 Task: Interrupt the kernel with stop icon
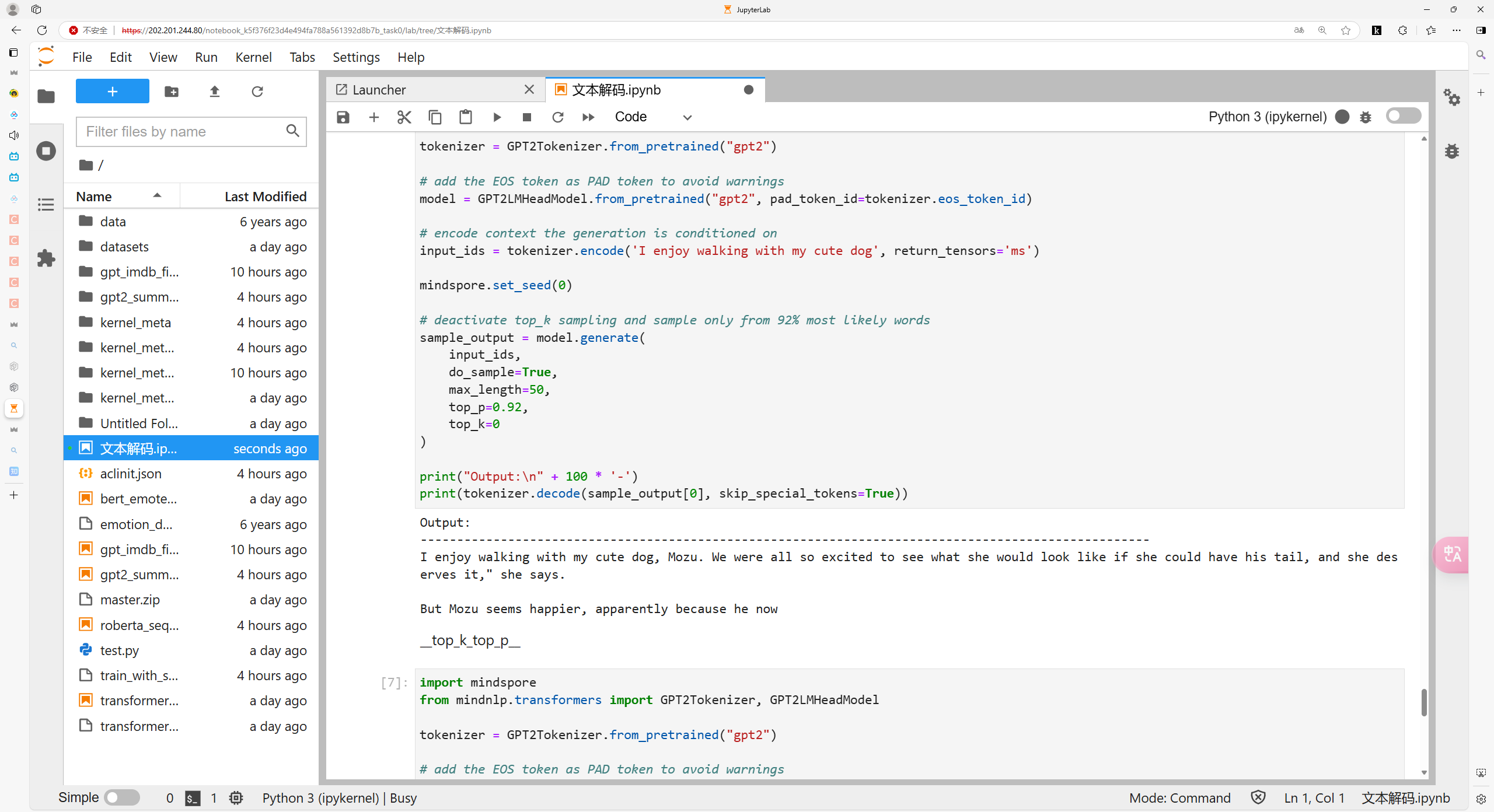[x=527, y=117]
